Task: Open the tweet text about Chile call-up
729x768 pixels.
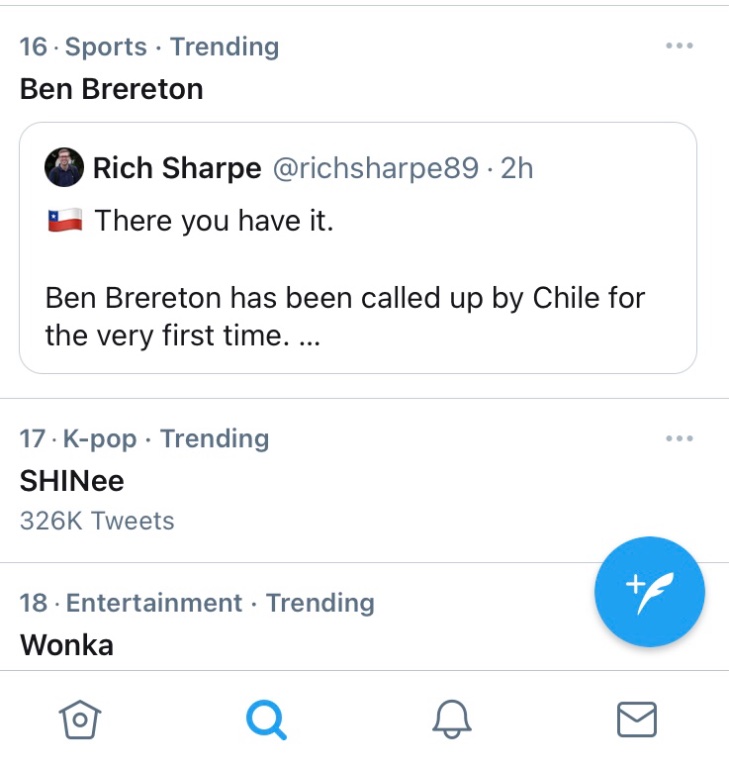Action: point(345,316)
